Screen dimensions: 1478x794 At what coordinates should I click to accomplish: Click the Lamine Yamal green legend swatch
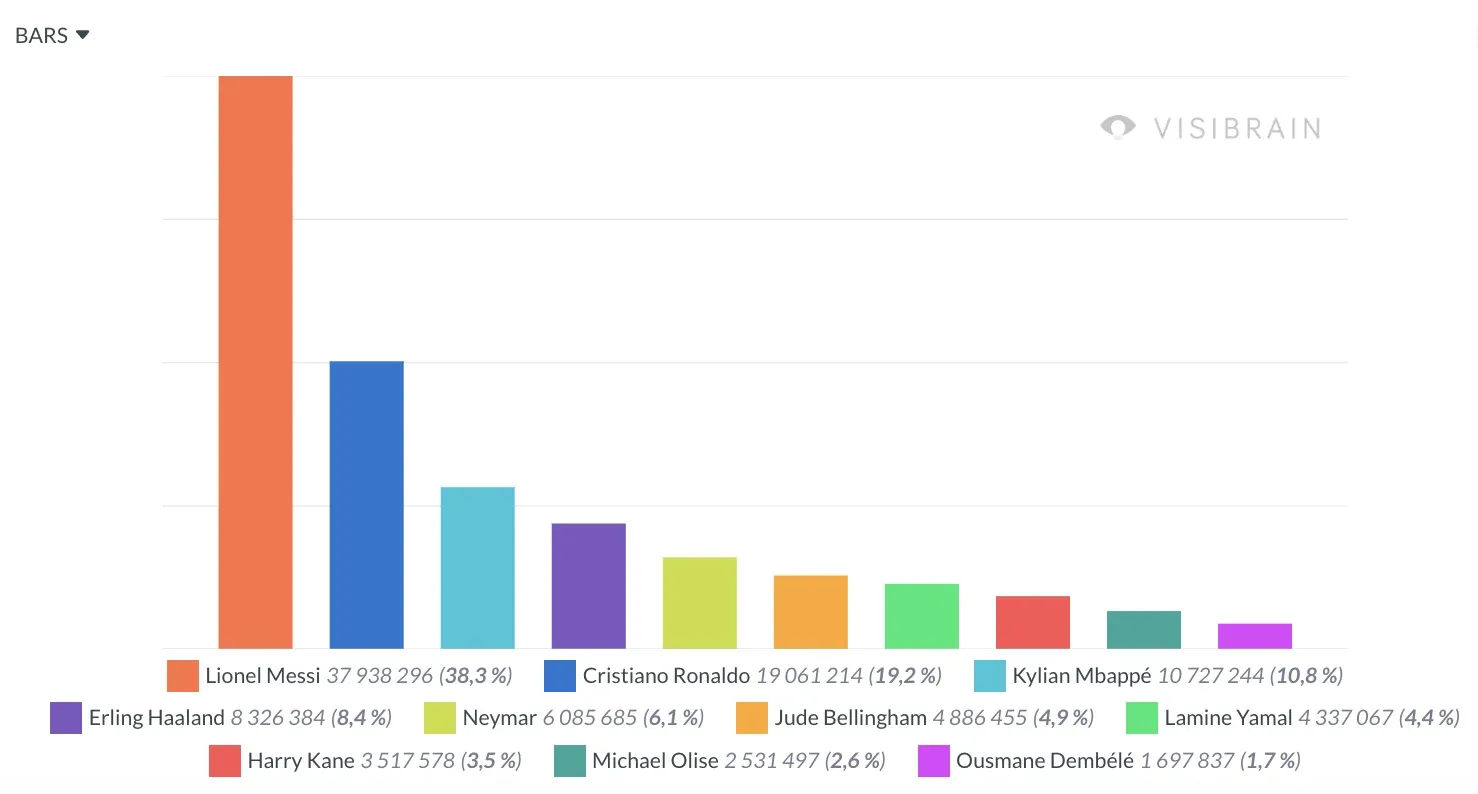(1142, 717)
